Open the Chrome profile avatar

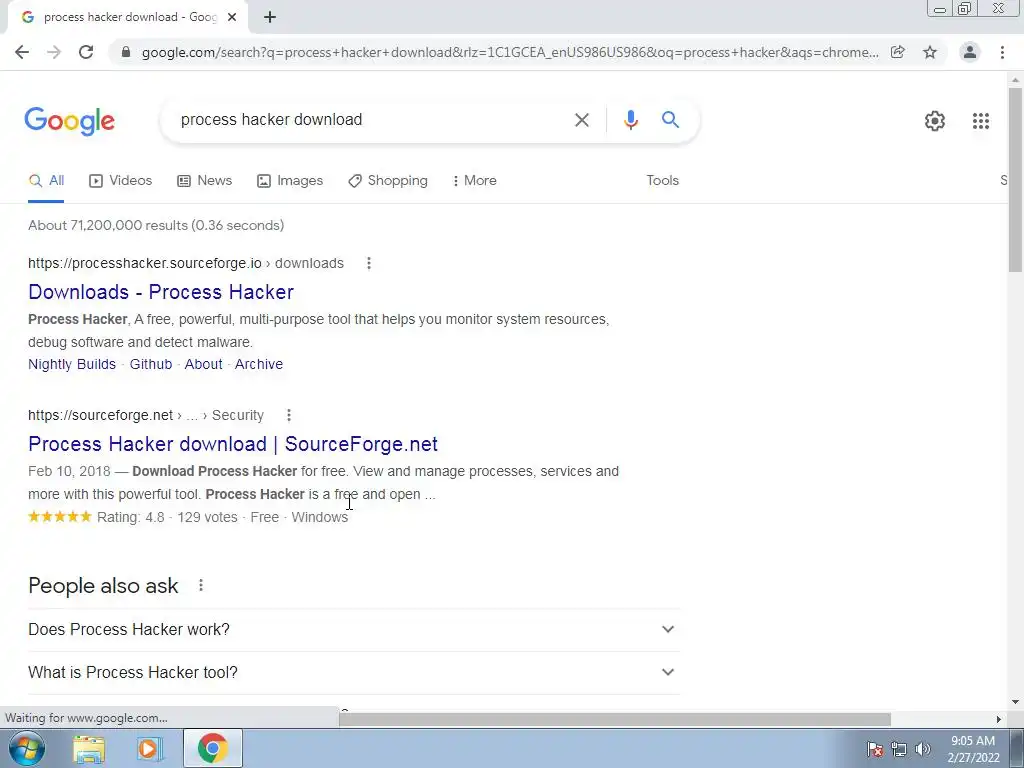click(970, 52)
